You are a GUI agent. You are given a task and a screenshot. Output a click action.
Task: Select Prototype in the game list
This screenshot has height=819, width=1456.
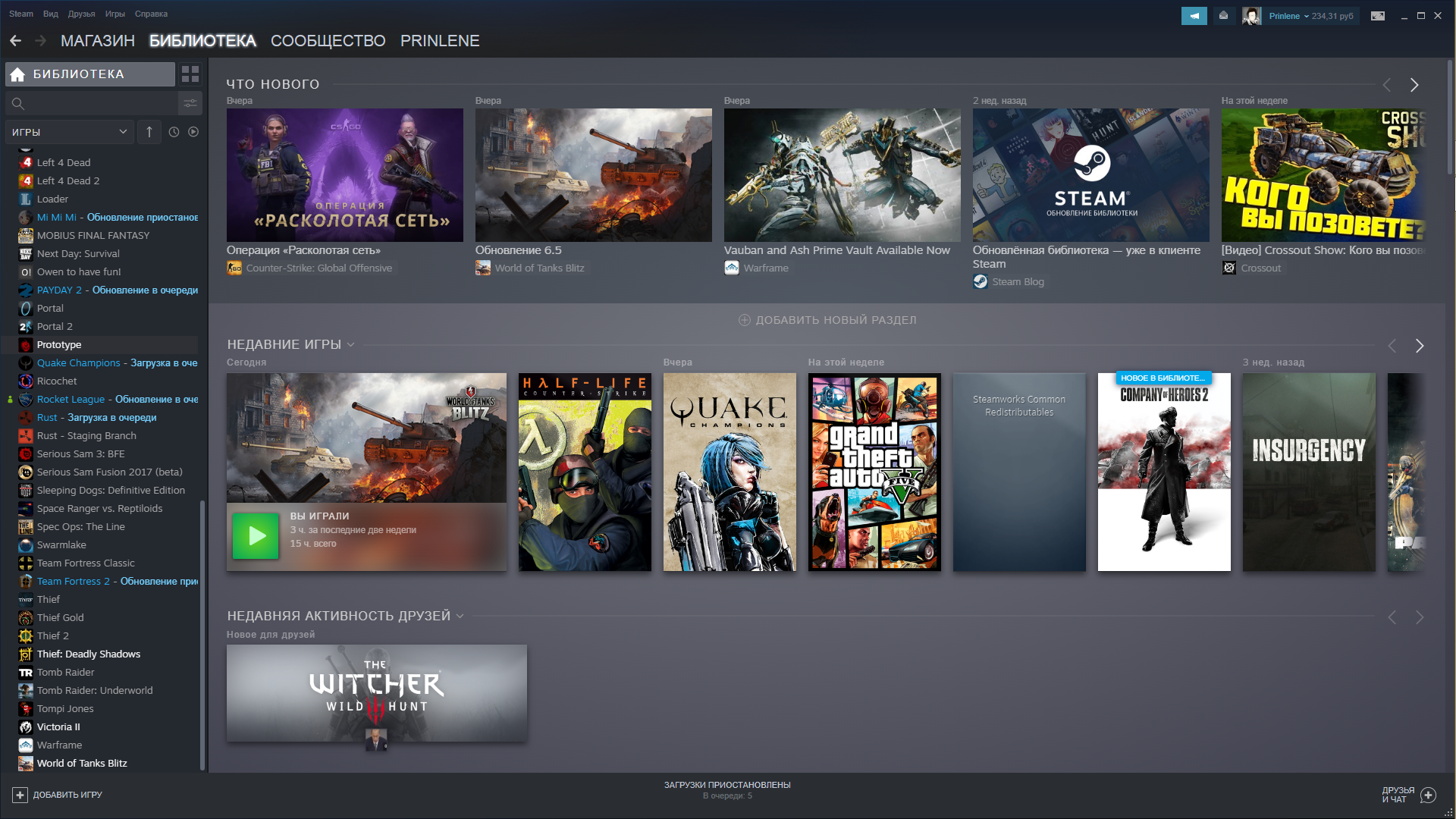100,344
